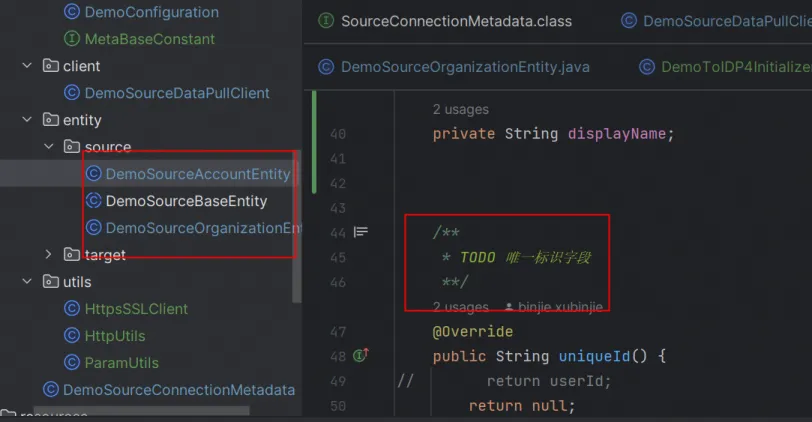Open HttpsSSLClient class

[136, 309]
